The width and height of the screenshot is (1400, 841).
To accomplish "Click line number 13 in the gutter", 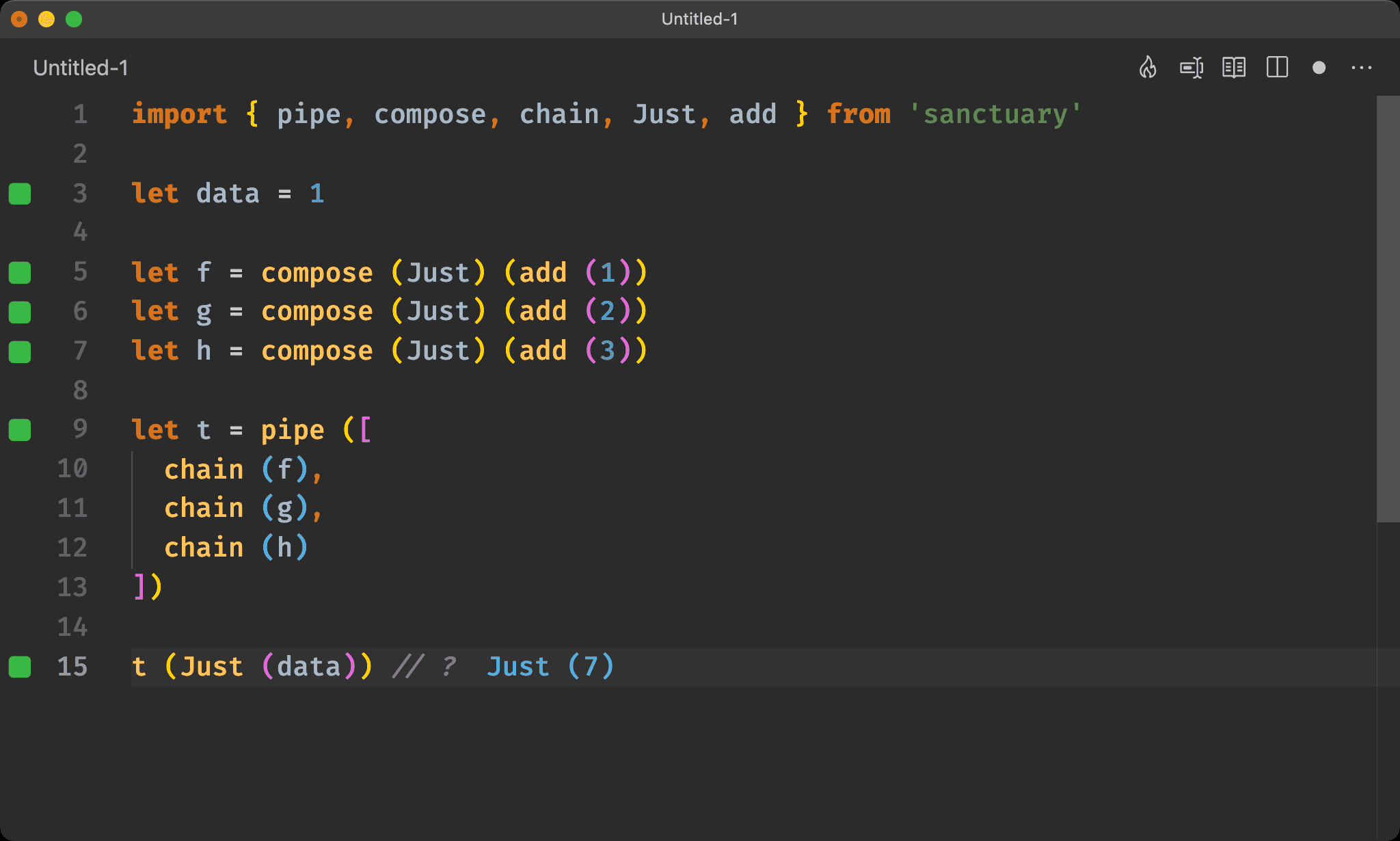I will point(72,587).
